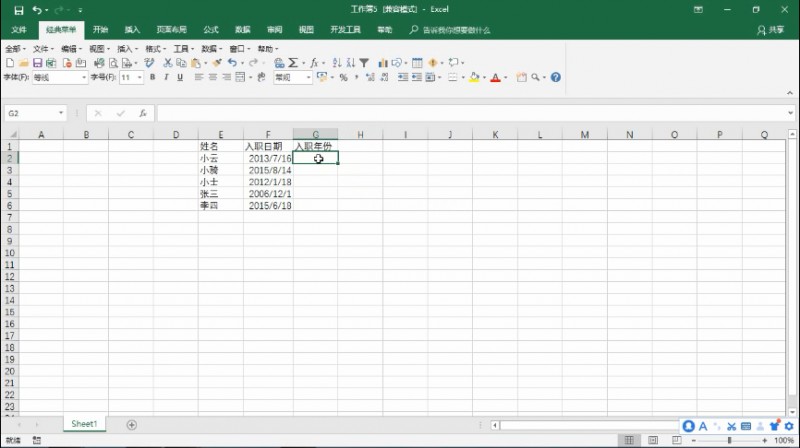Open the font name dropdown showing 等线
The image size is (800, 448).
pos(84,78)
